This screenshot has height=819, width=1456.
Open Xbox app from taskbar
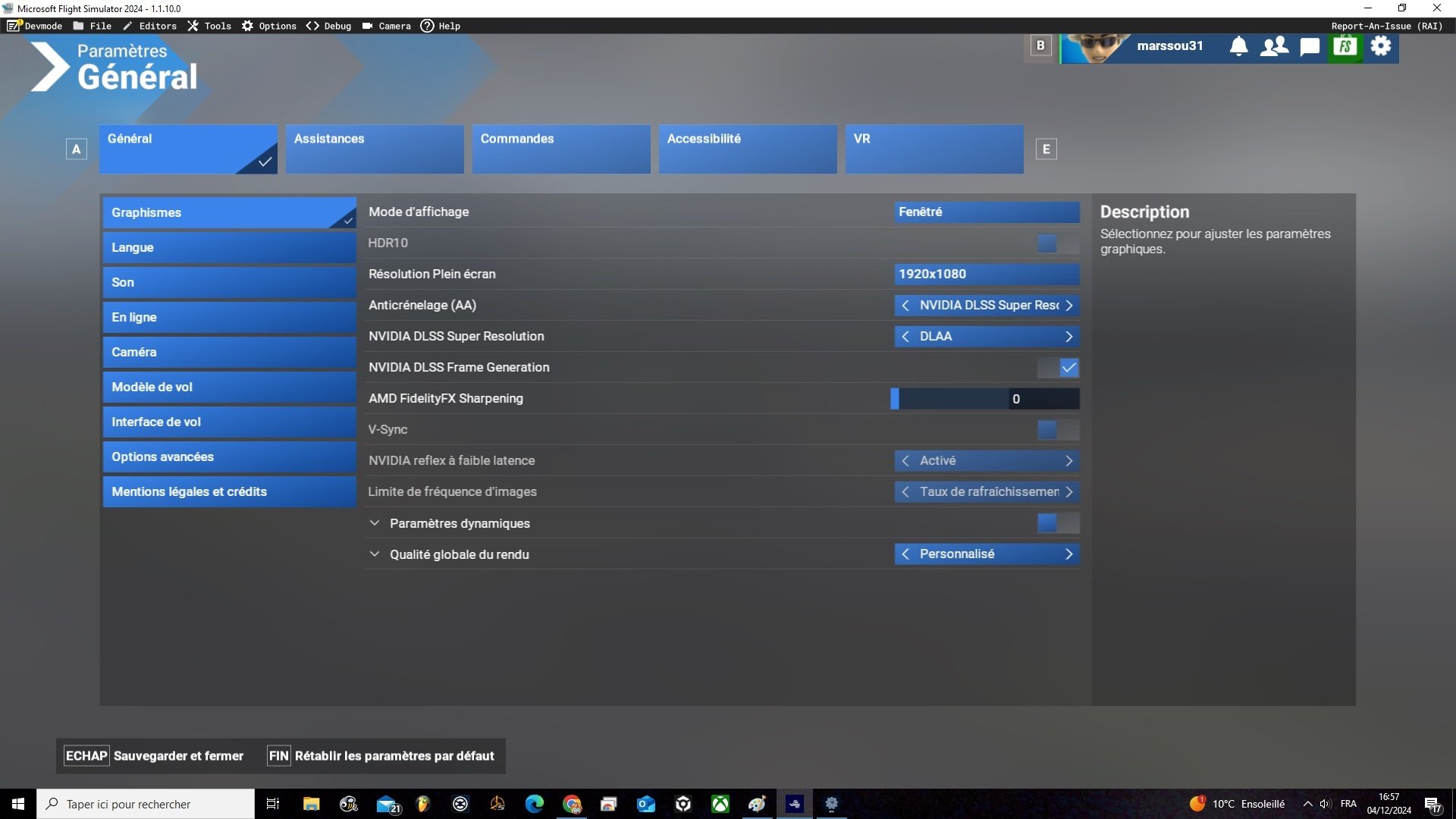(720, 804)
